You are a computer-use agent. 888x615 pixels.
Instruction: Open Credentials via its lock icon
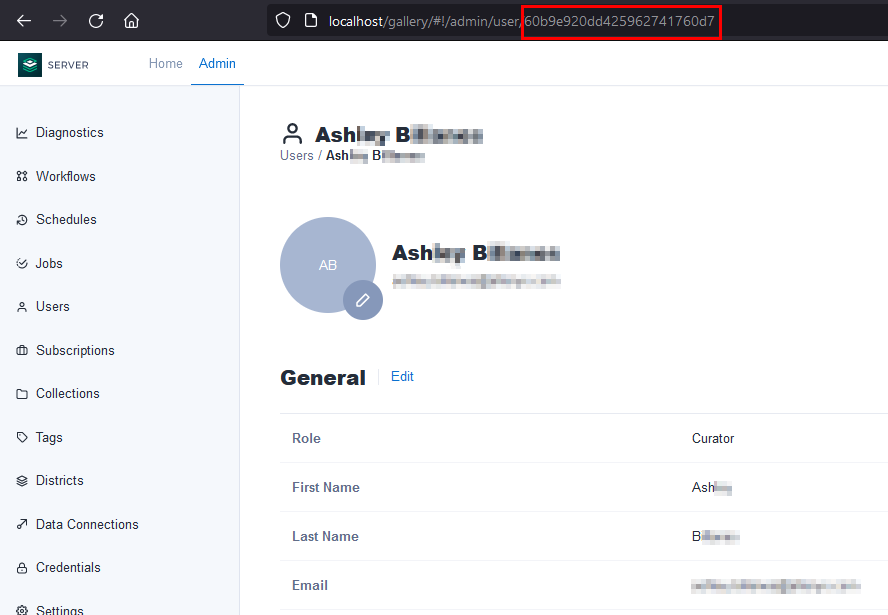click(x=23, y=567)
